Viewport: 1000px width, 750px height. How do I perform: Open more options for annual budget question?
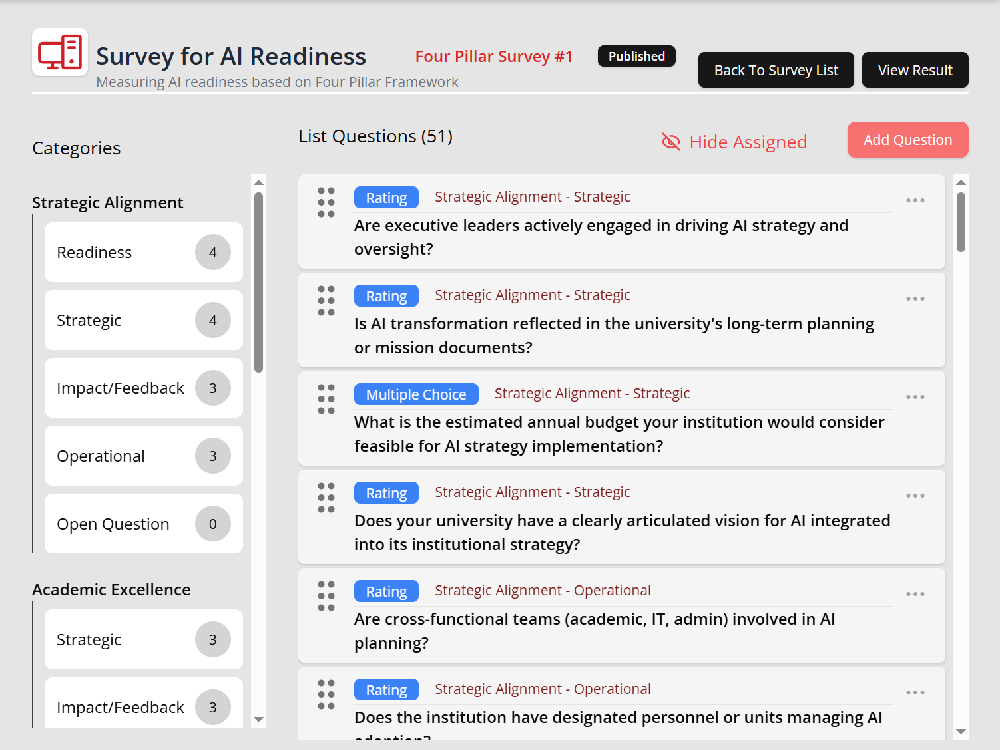[915, 397]
